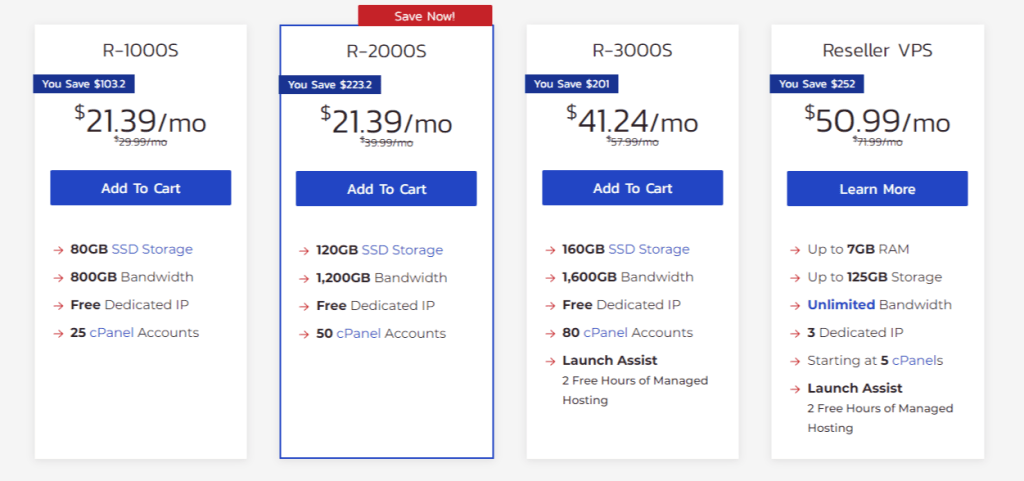
Task: Add the R-3000S plan to cart
Action: (632, 188)
